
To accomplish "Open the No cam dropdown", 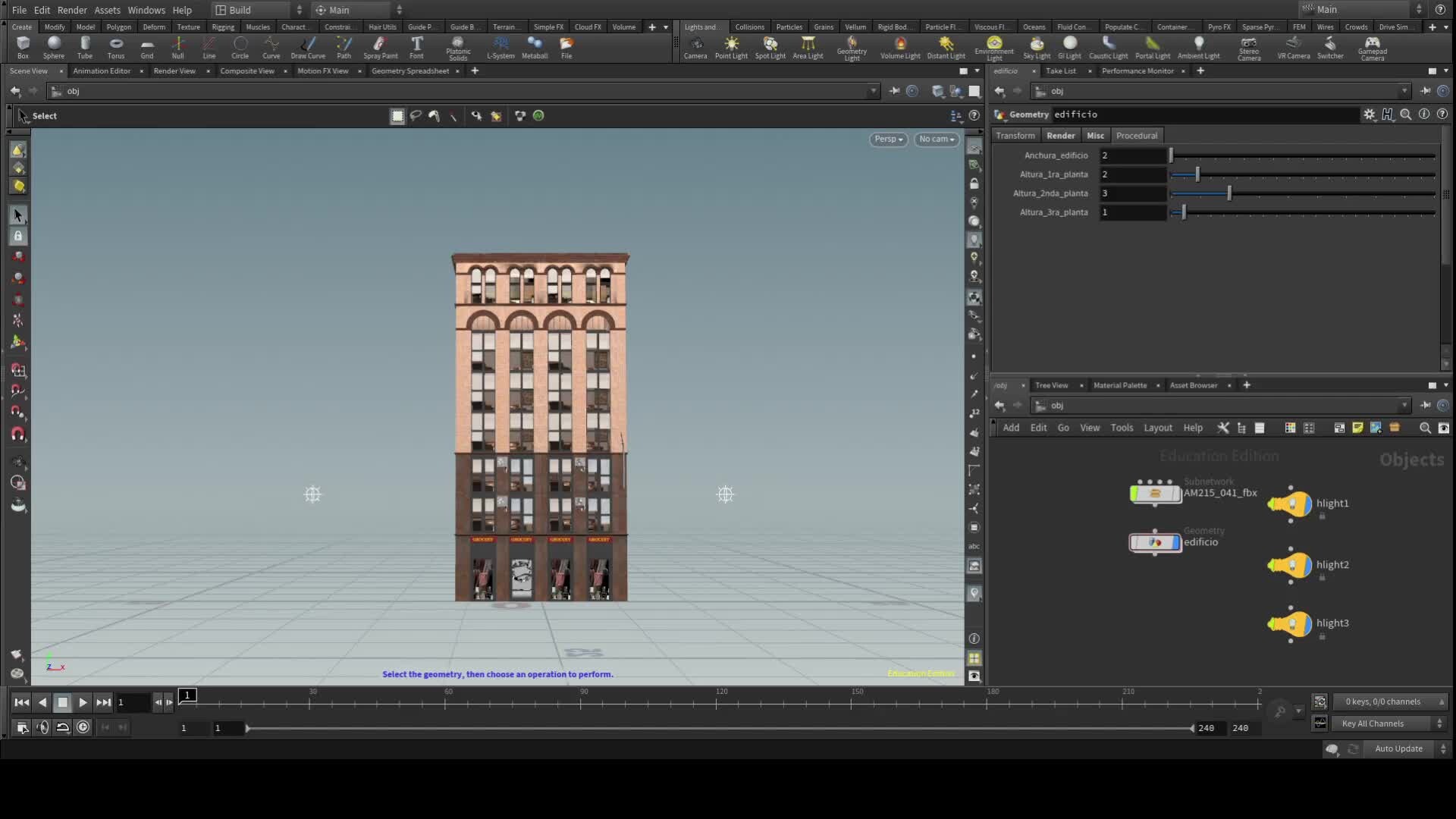I will pos(937,139).
